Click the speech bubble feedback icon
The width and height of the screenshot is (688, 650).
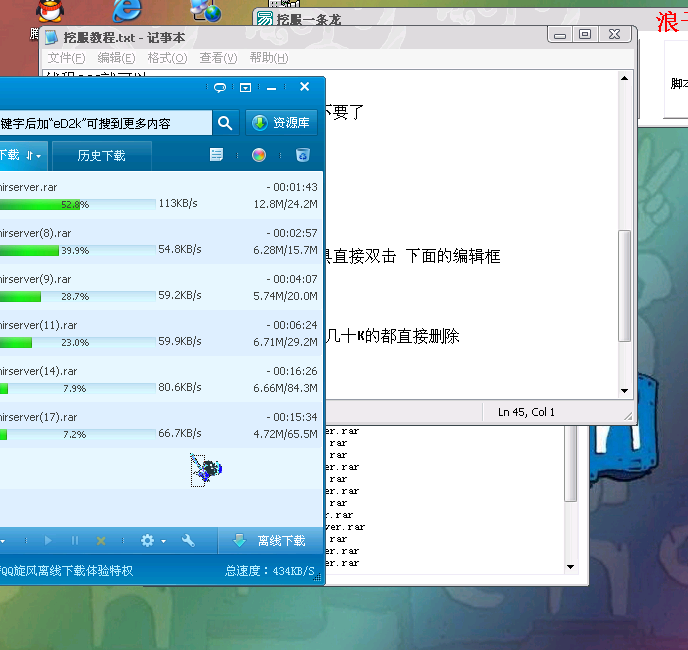click(220, 88)
